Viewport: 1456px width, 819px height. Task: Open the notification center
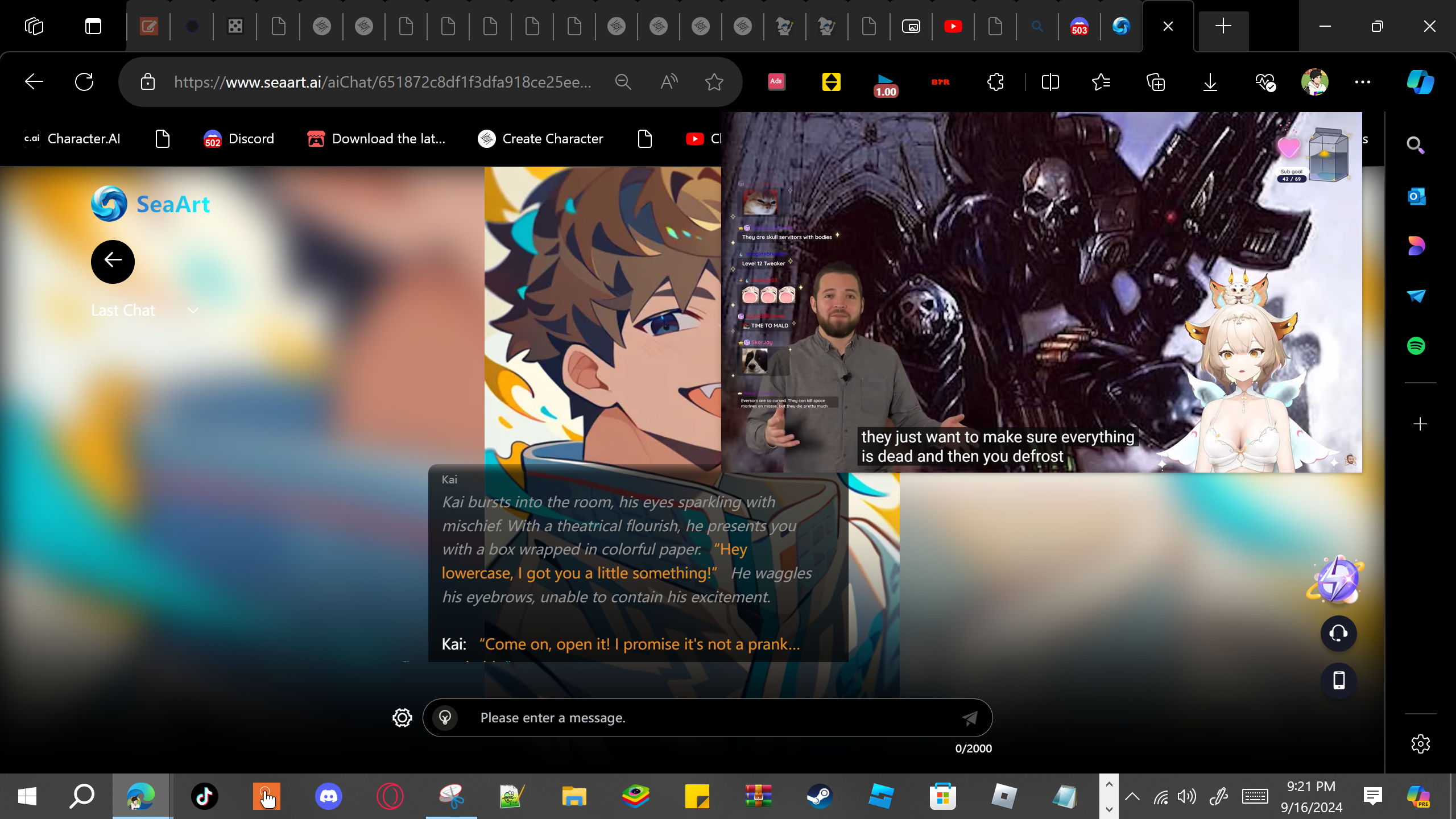pyautogui.click(x=1373, y=796)
